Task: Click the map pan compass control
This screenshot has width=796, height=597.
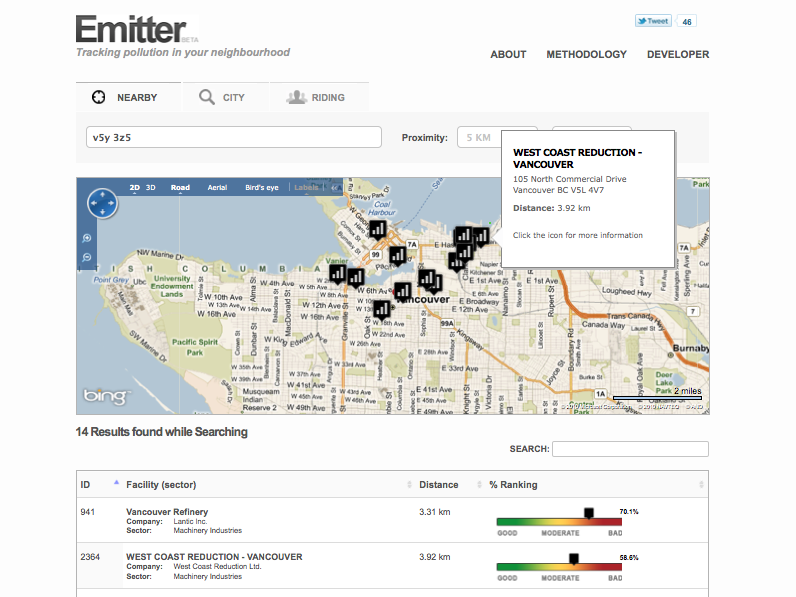Action: [x=102, y=203]
